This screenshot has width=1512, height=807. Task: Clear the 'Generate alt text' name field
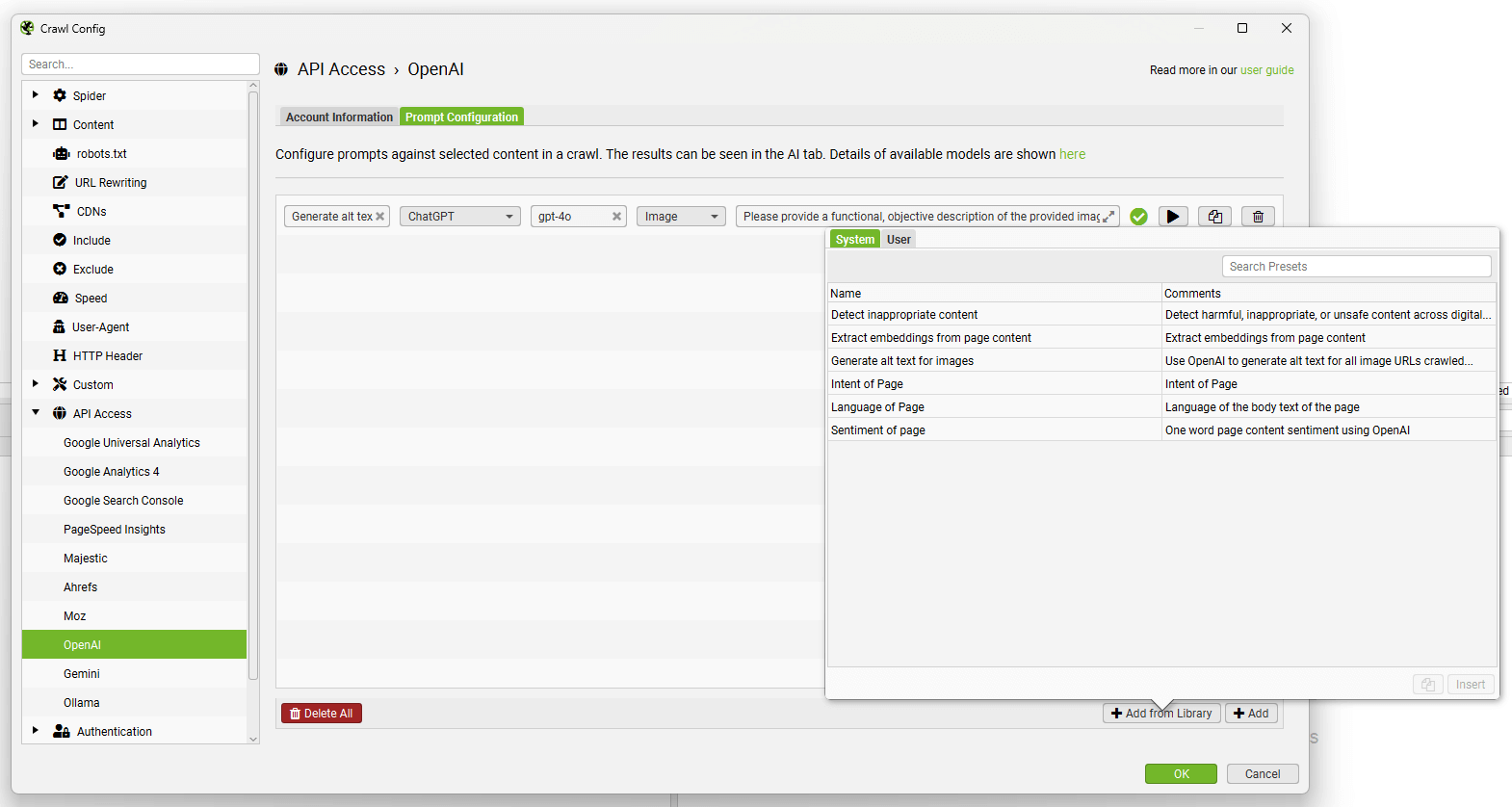click(x=380, y=217)
